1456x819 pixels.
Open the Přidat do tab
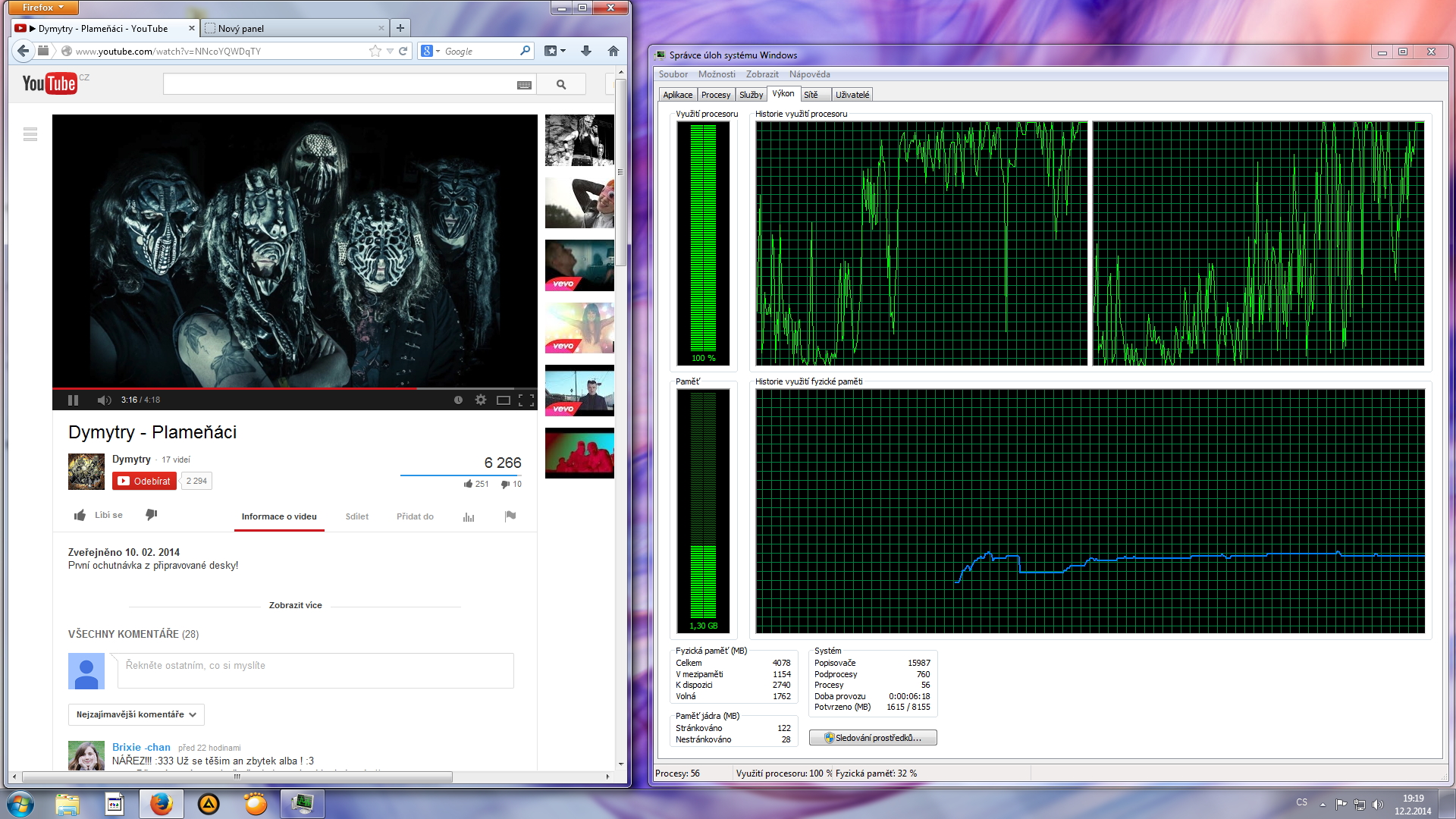pos(415,516)
